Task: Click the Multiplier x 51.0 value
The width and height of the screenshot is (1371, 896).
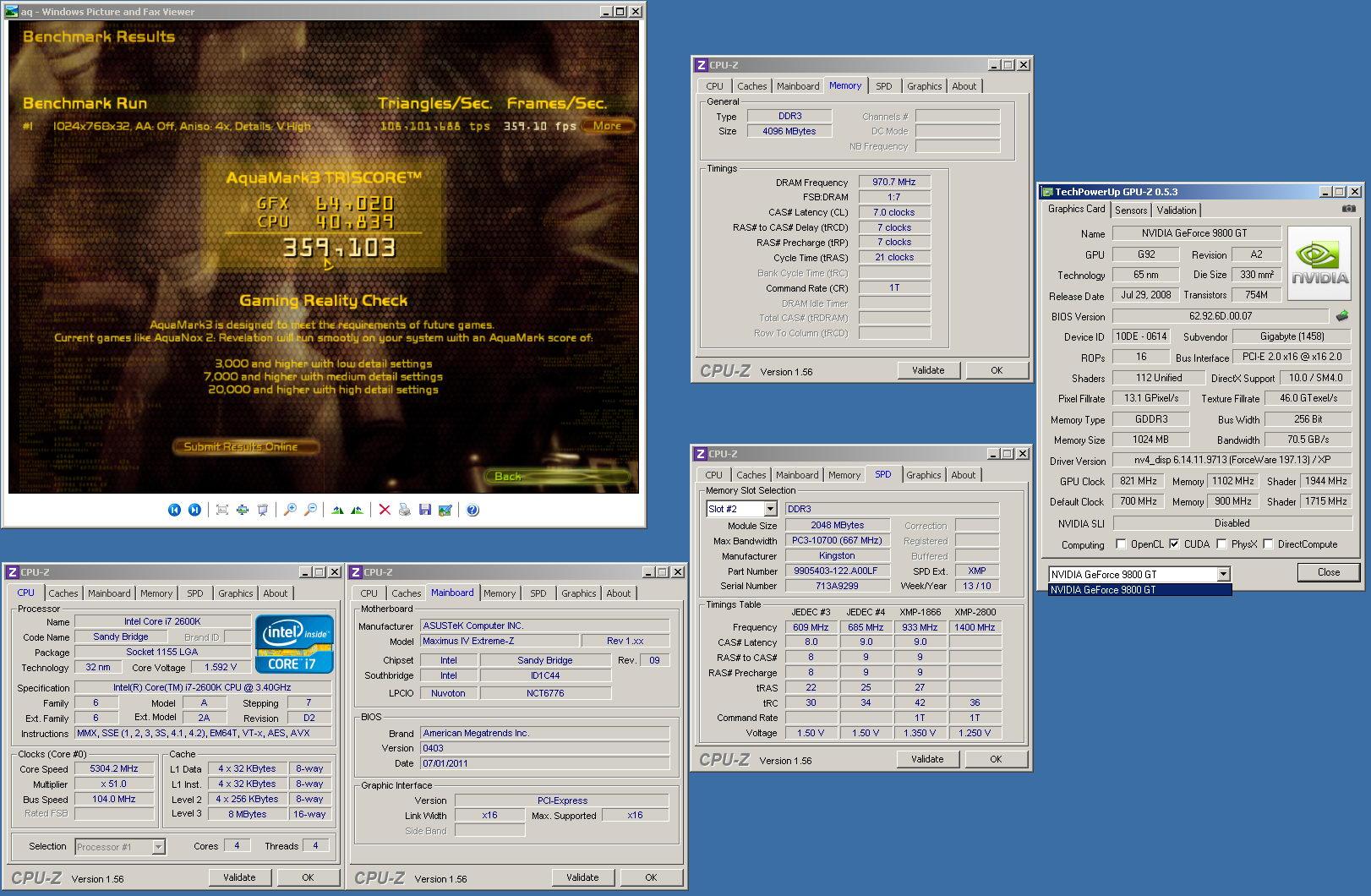Action: 114,784
